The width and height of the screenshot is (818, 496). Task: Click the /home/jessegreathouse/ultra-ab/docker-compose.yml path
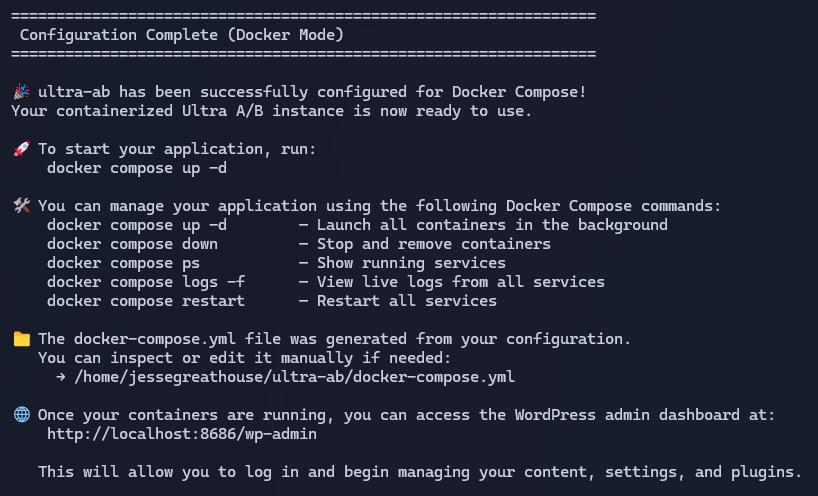(x=294, y=377)
